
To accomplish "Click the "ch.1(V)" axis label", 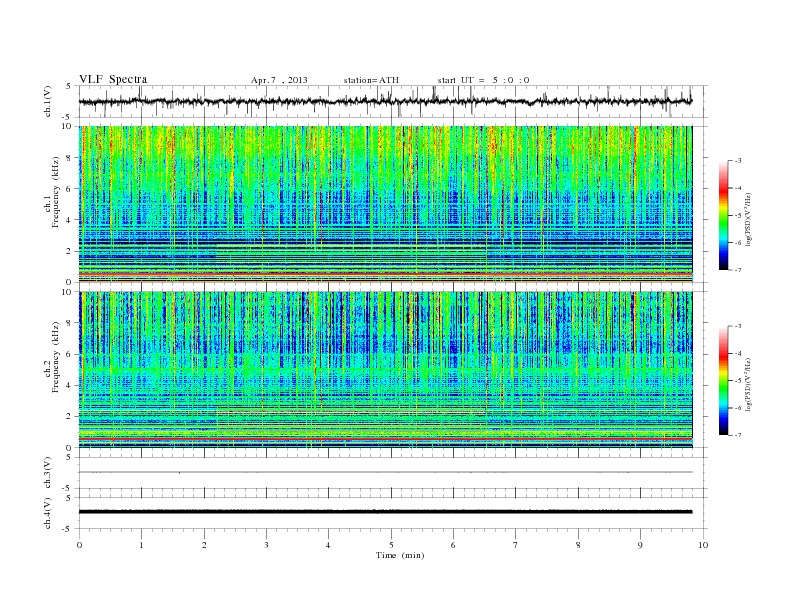I will pos(48,101).
